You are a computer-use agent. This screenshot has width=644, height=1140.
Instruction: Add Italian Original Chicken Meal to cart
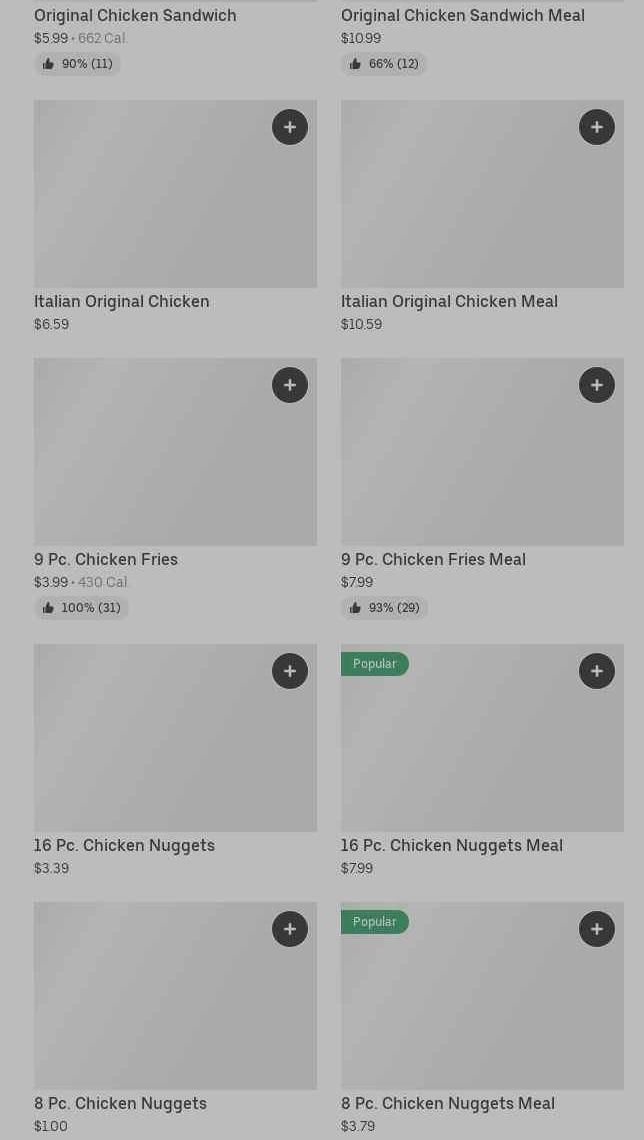point(597,127)
